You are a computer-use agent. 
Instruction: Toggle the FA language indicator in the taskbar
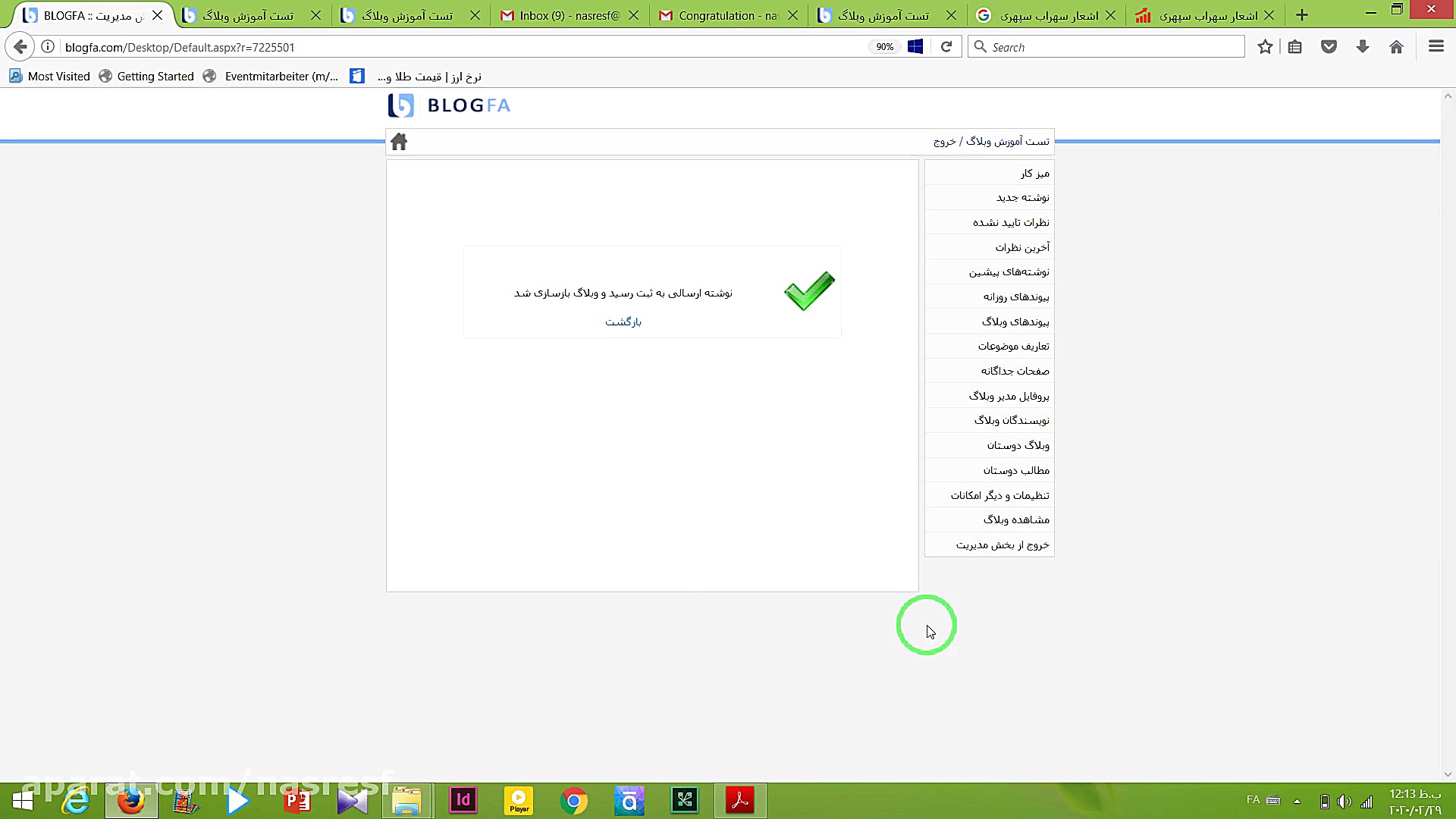click(1253, 800)
